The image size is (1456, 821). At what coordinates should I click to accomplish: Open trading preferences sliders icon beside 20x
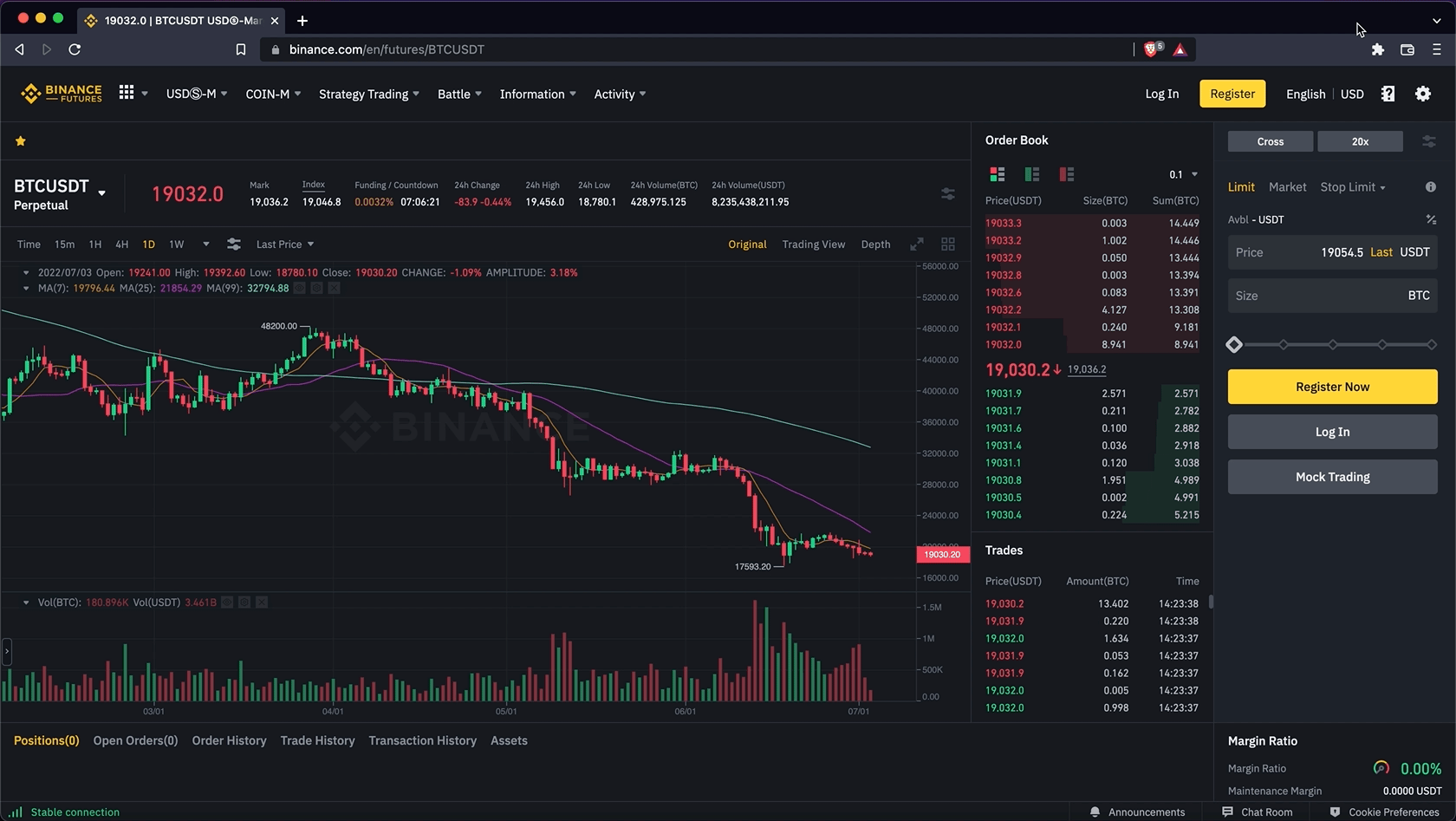click(1429, 141)
